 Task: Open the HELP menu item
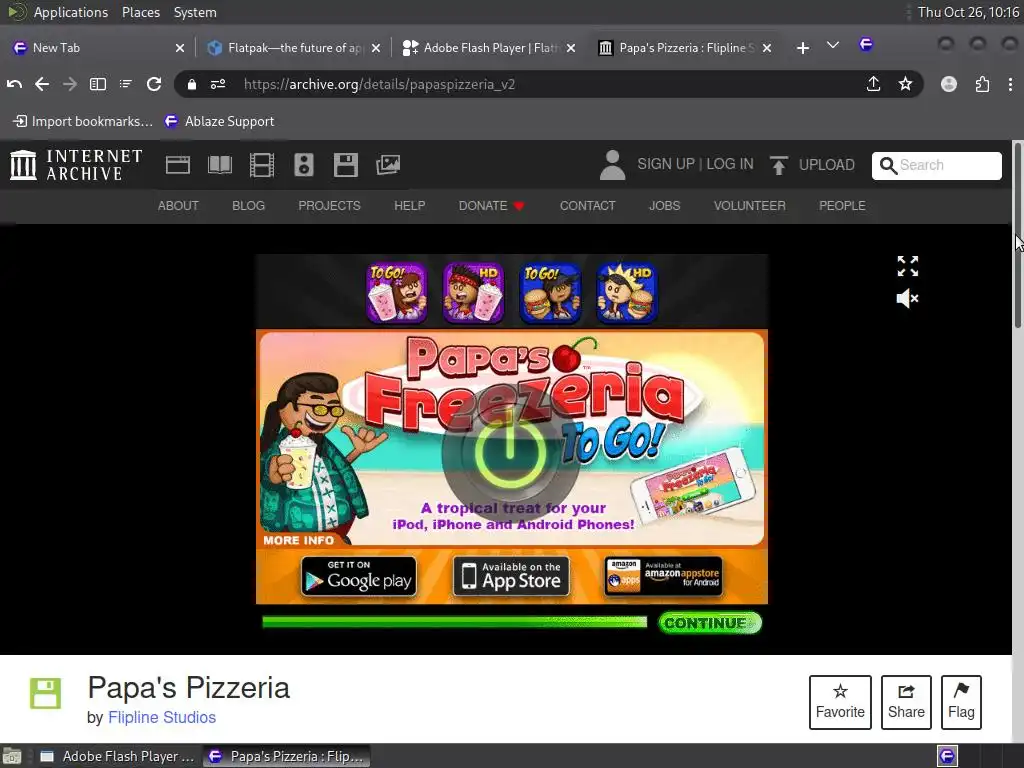(x=409, y=206)
